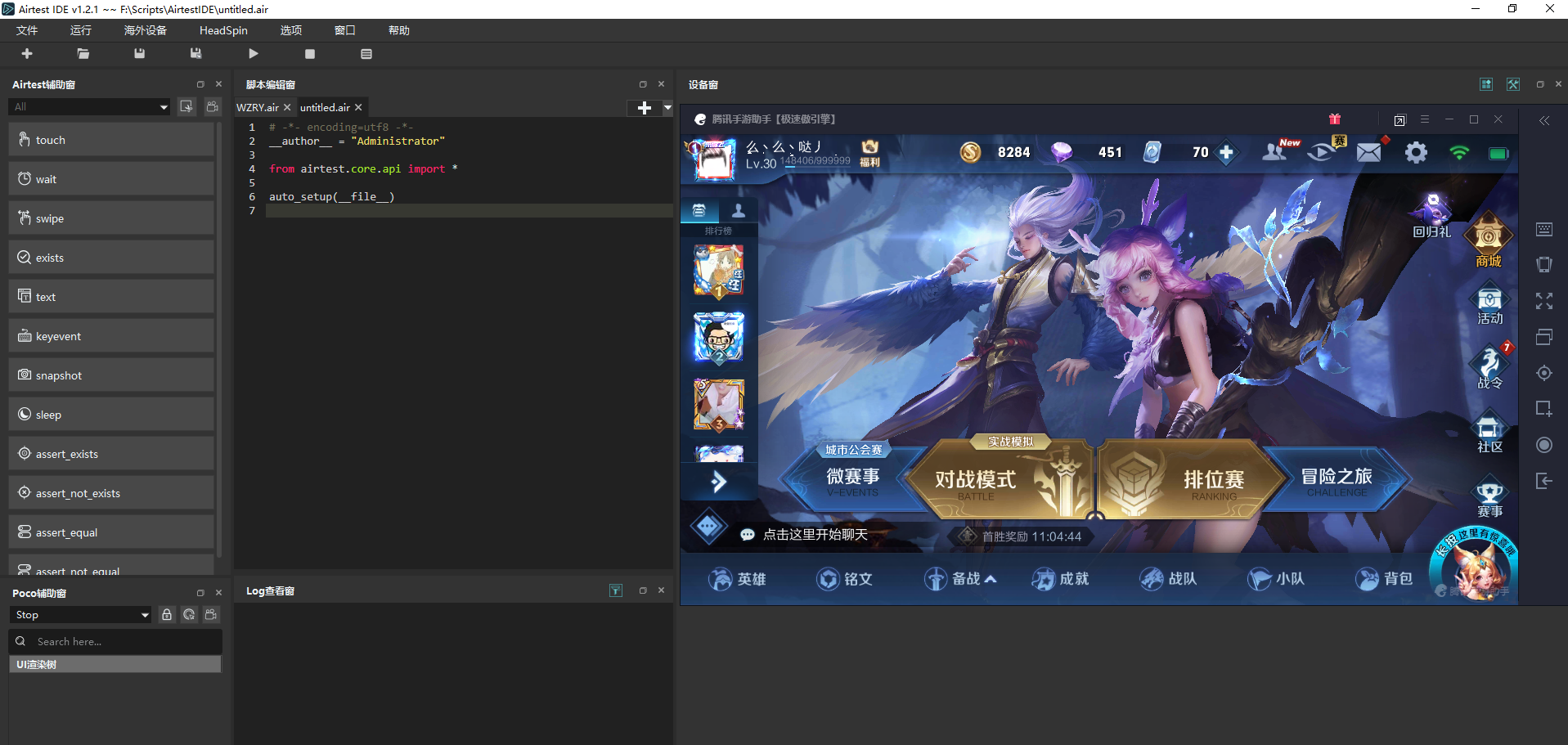Open the device tools wrench icon
The height and width of the screenshot is (745, 1568).
click(1513, 84)
